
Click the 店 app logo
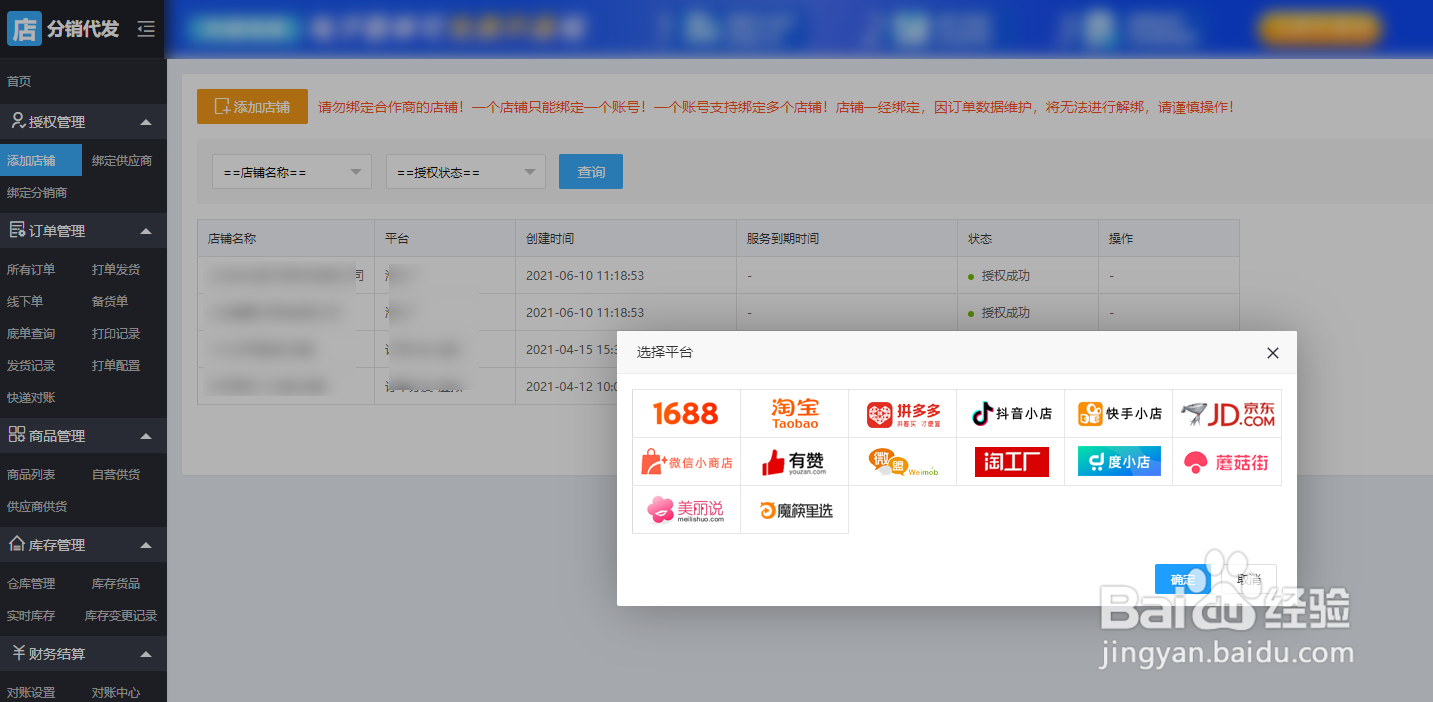pyautogui.click(x=24, y=29)
